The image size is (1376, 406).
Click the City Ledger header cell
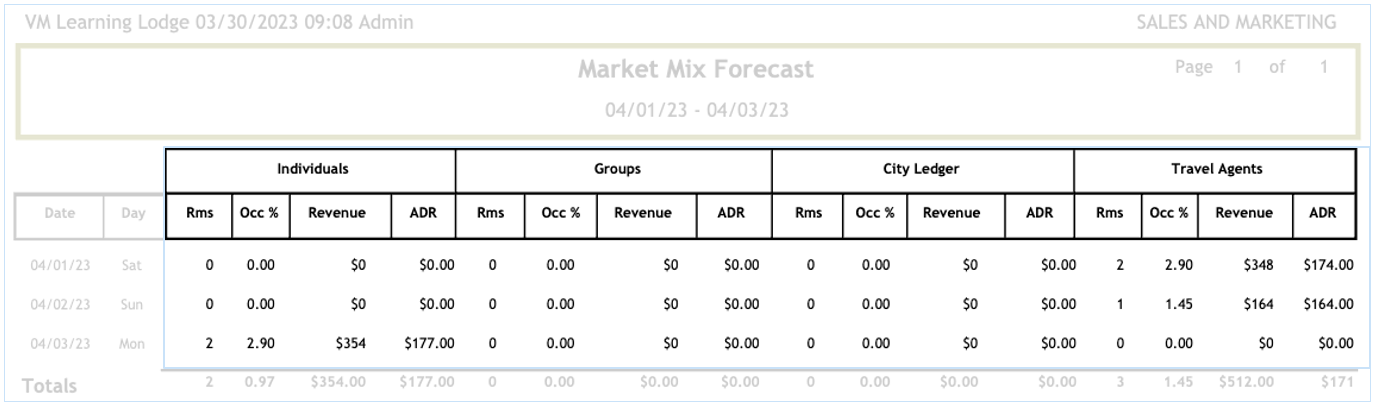[920, 169]
